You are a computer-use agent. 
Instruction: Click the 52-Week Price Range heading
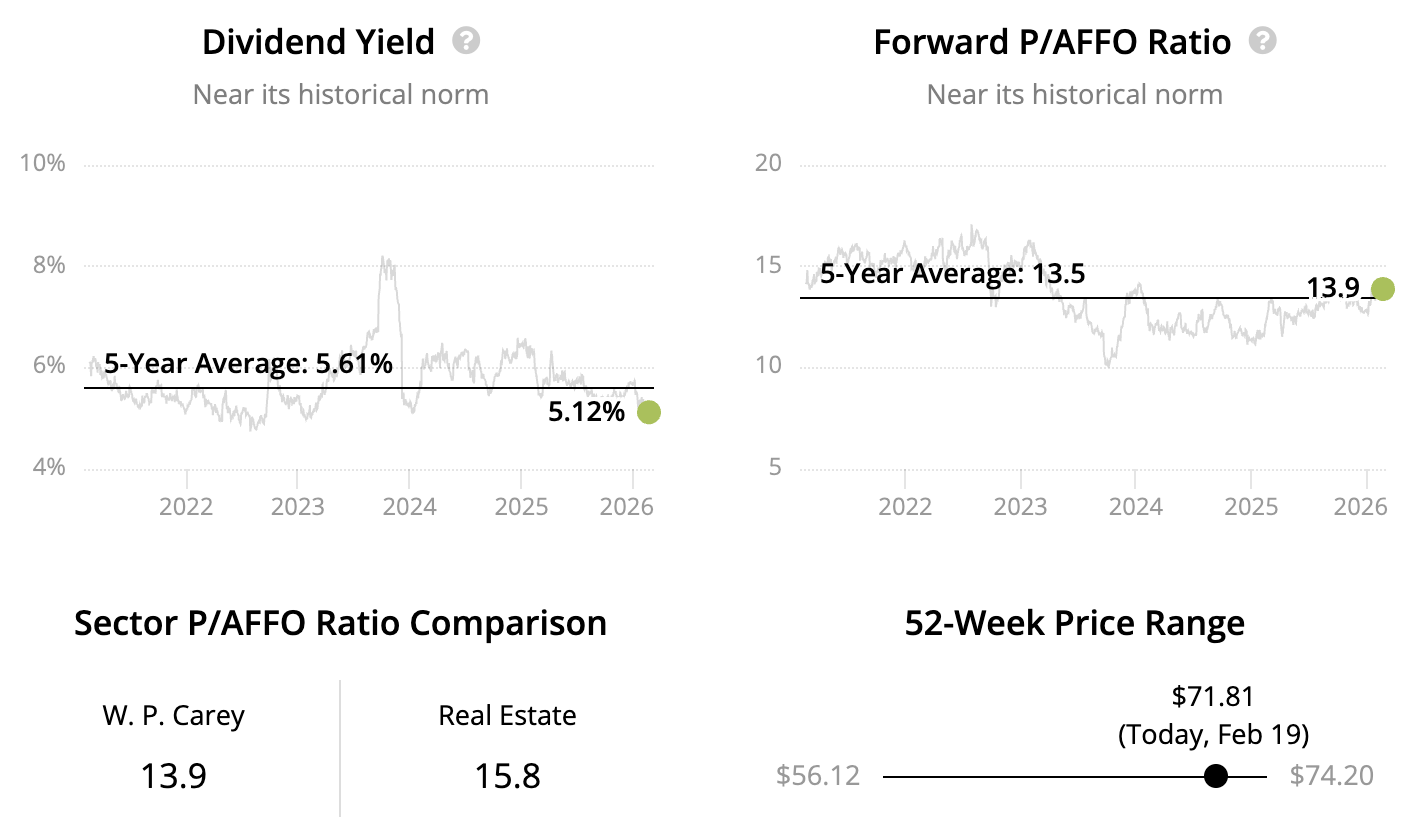click(1074, 623)
